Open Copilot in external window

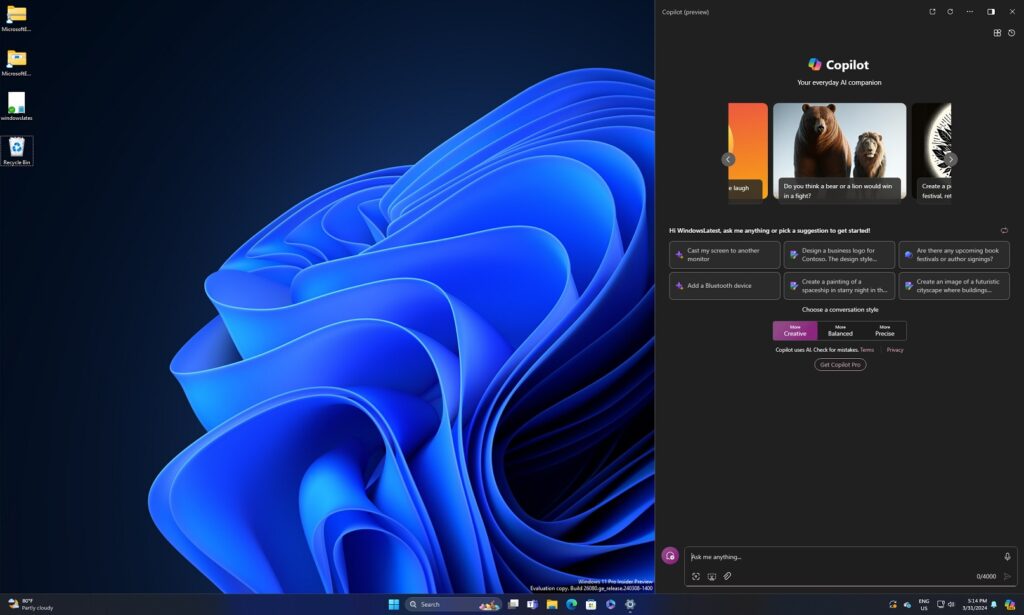point(932,12)
